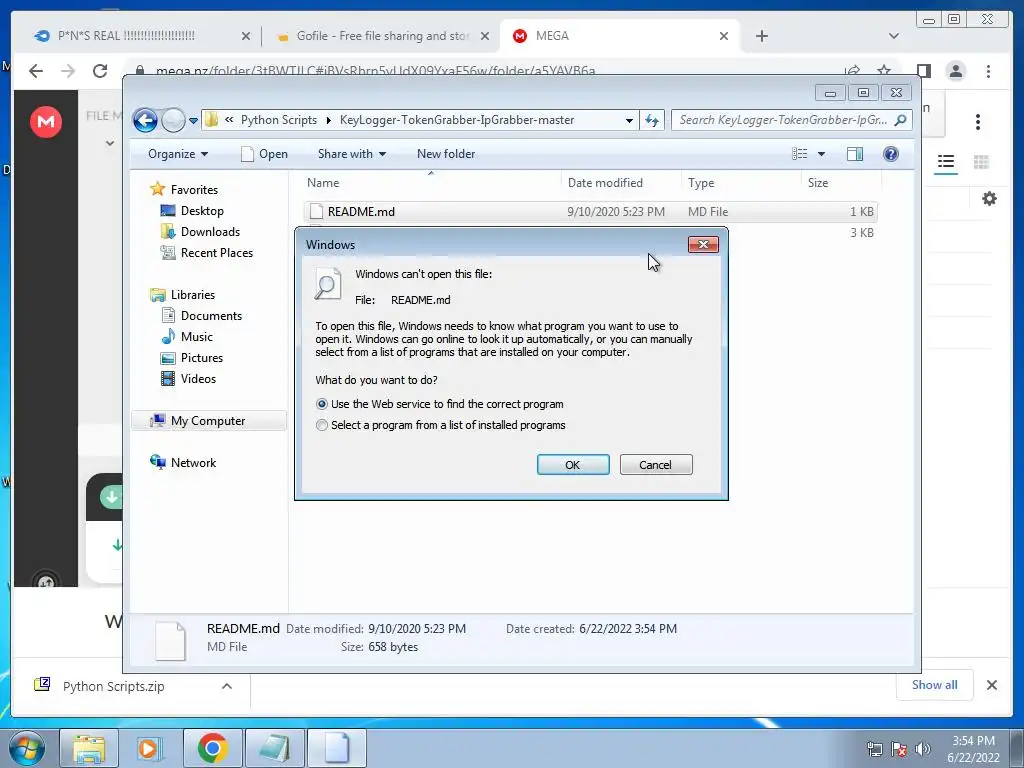
Task: Reload the MEGA page in Chrome
Action: 100,71
